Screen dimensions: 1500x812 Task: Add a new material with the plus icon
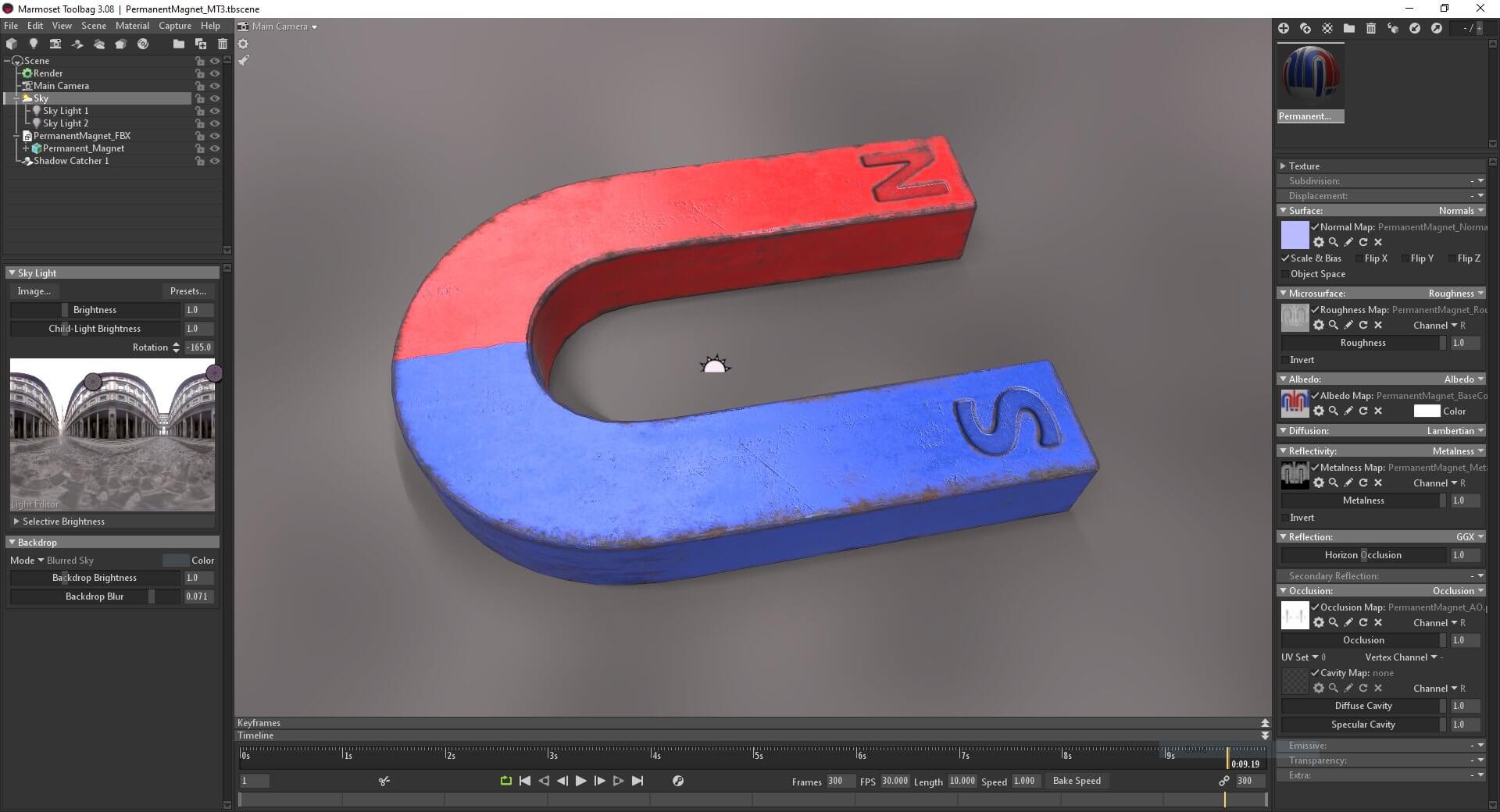click(1283, 28)
